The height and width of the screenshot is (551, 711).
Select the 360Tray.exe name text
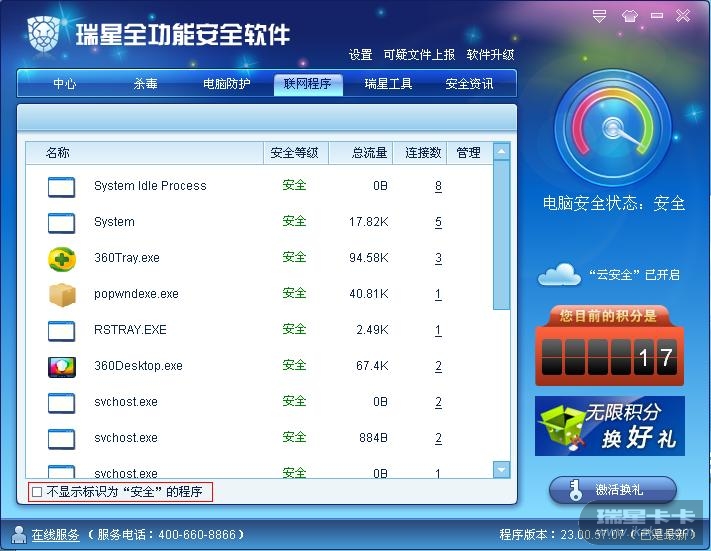point(127,258)
